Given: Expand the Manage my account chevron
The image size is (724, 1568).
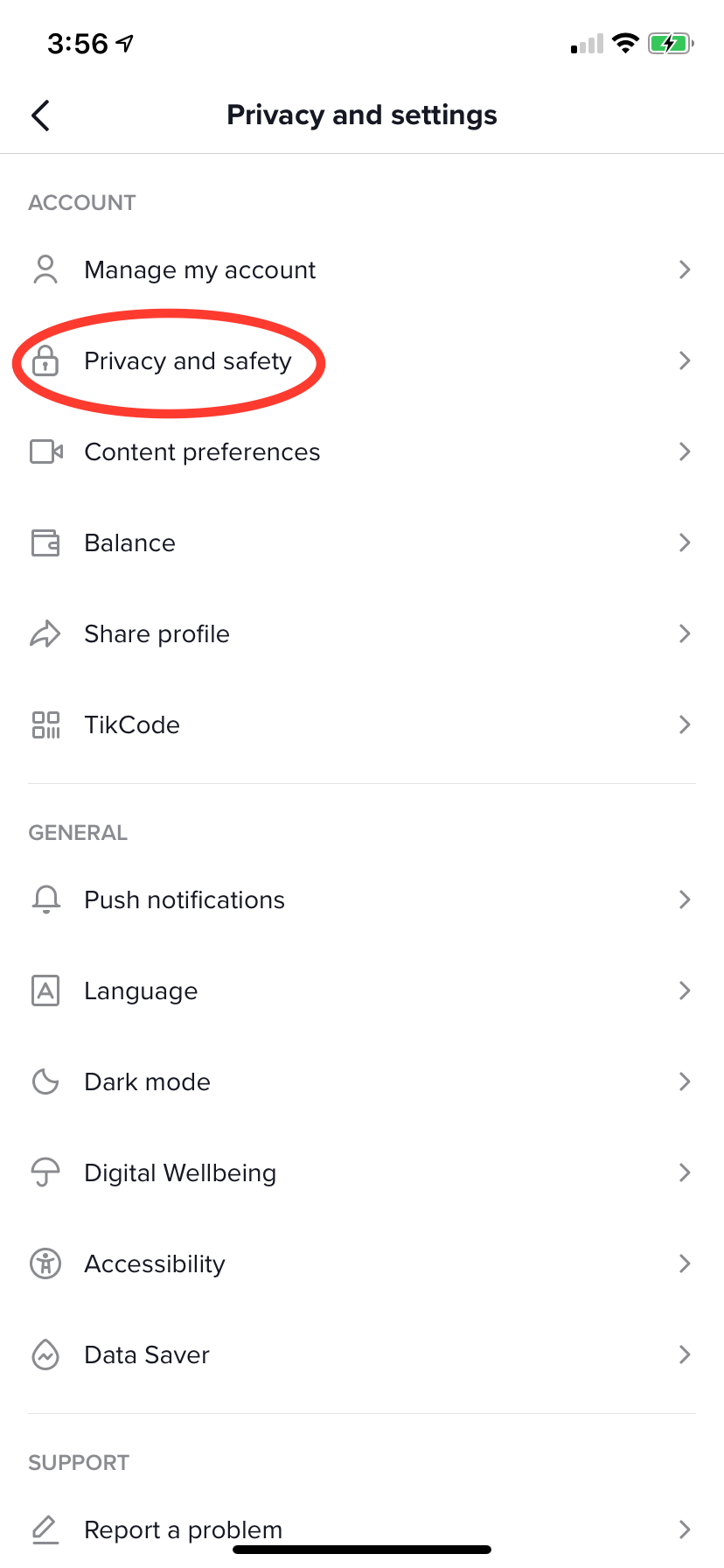Looking at the screenshot, I should click(685, 269).
